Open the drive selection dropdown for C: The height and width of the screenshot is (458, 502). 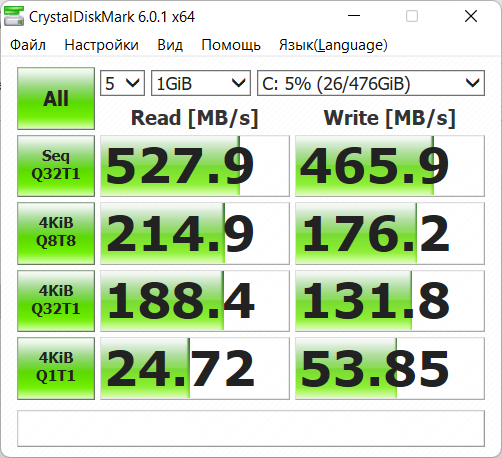point(371,83)
